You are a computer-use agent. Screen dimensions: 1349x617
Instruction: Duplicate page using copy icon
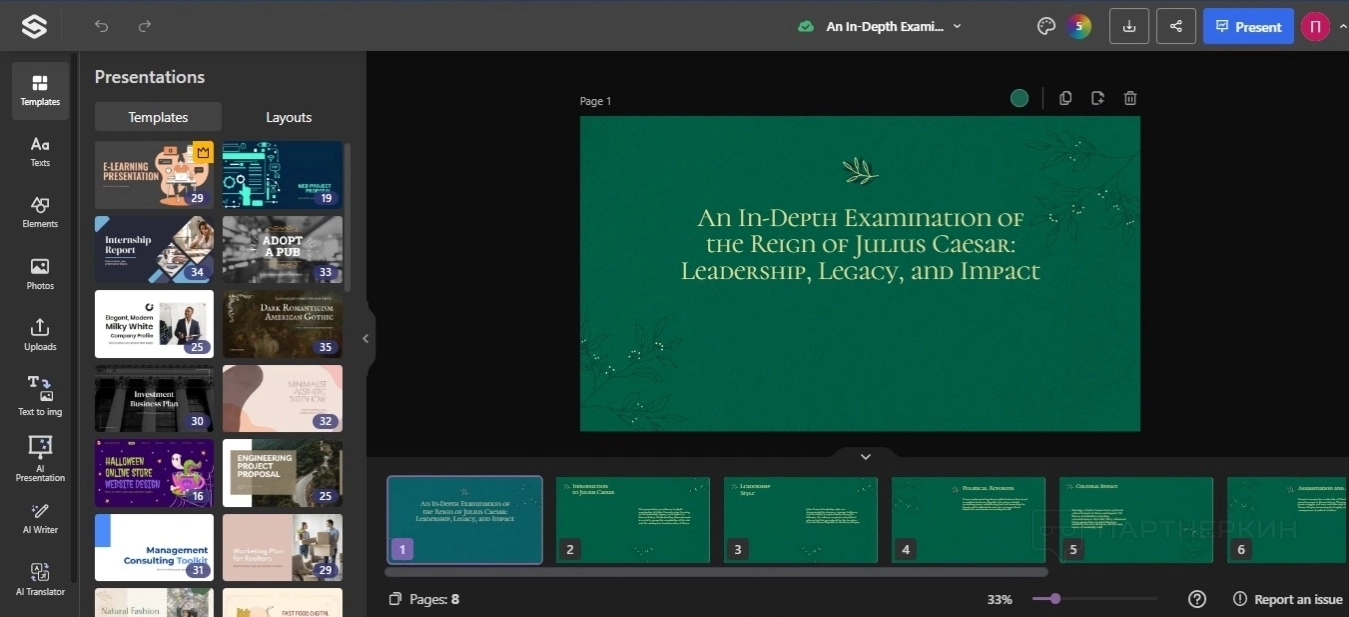coord(1065,98)
